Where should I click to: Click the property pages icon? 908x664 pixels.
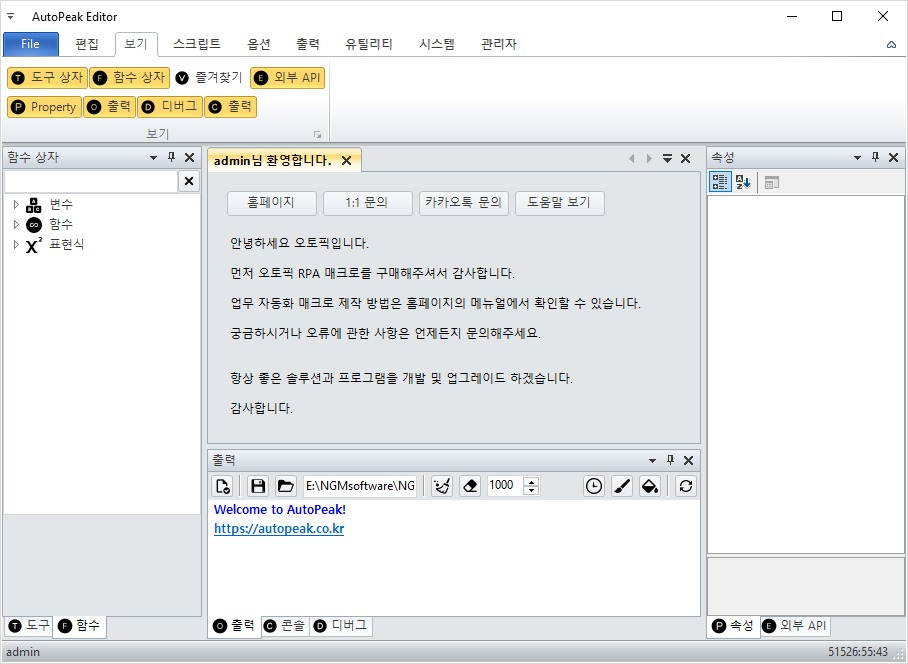[x=771, y=182]
